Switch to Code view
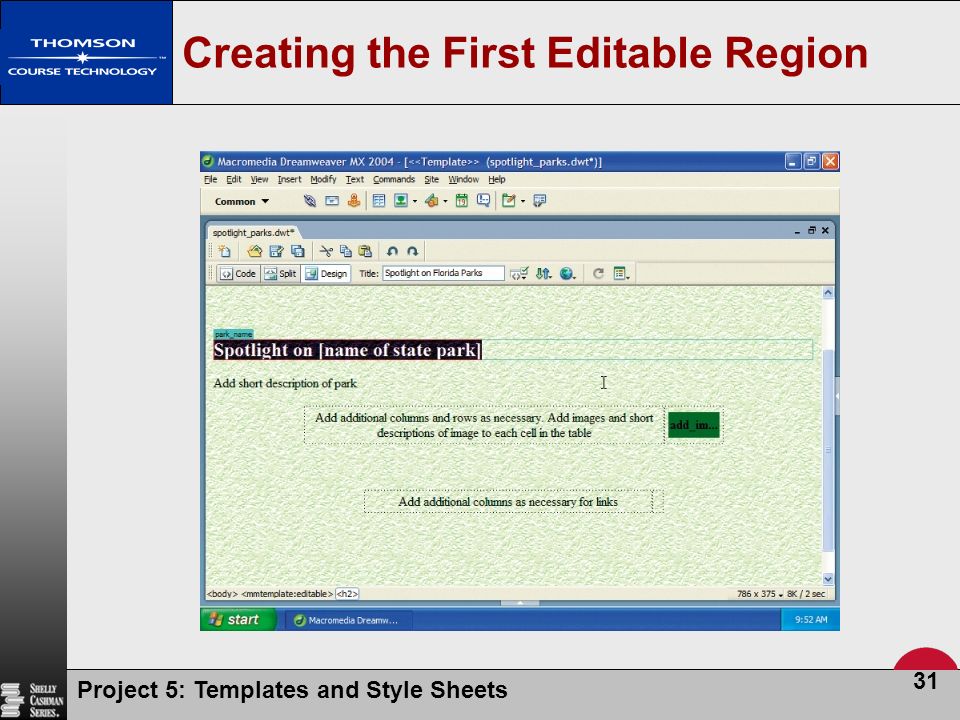The height and width of the screenshot is (720, 960). pyautogui.click(x=238, y=274)
